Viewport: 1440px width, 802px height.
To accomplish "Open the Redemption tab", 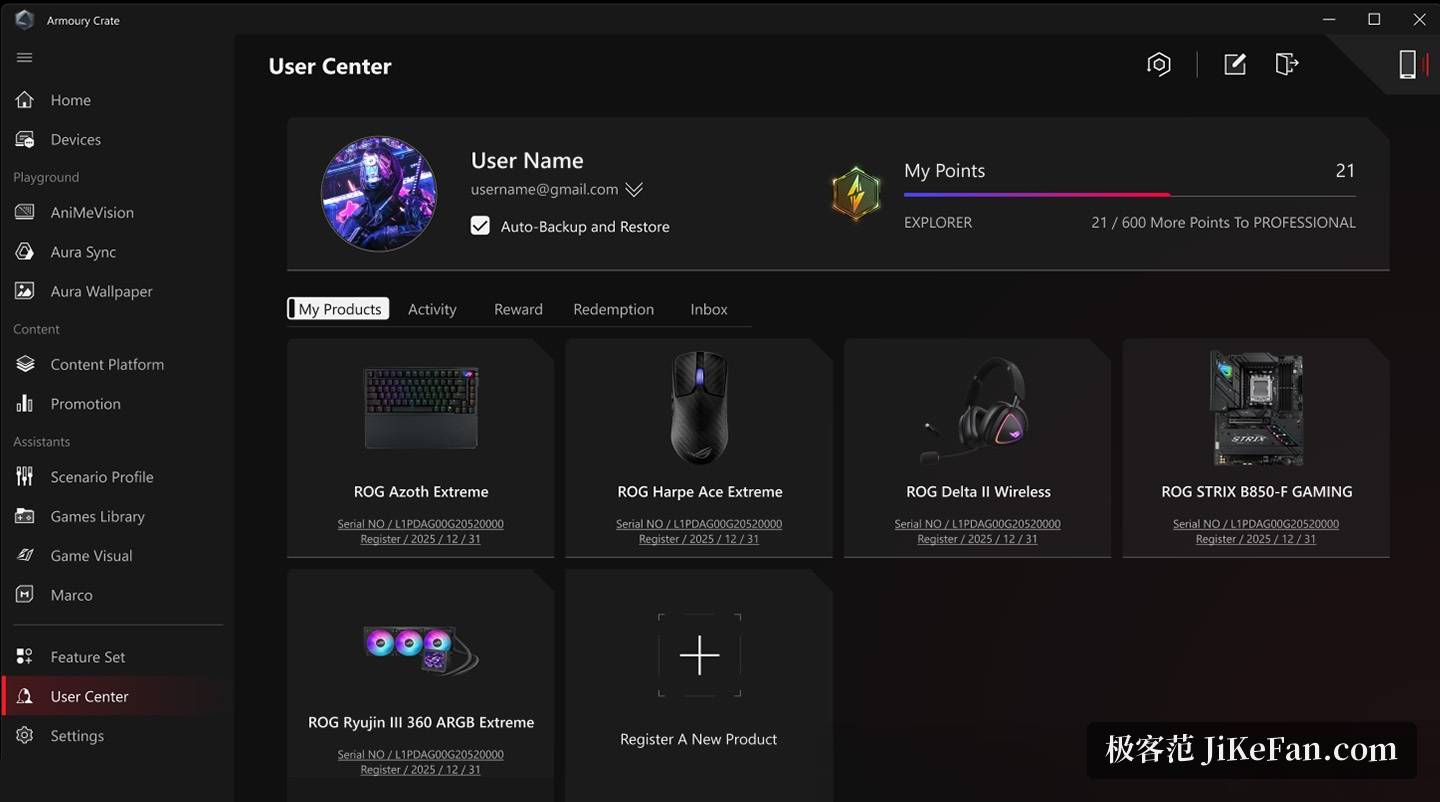I will tap(614, 309).
